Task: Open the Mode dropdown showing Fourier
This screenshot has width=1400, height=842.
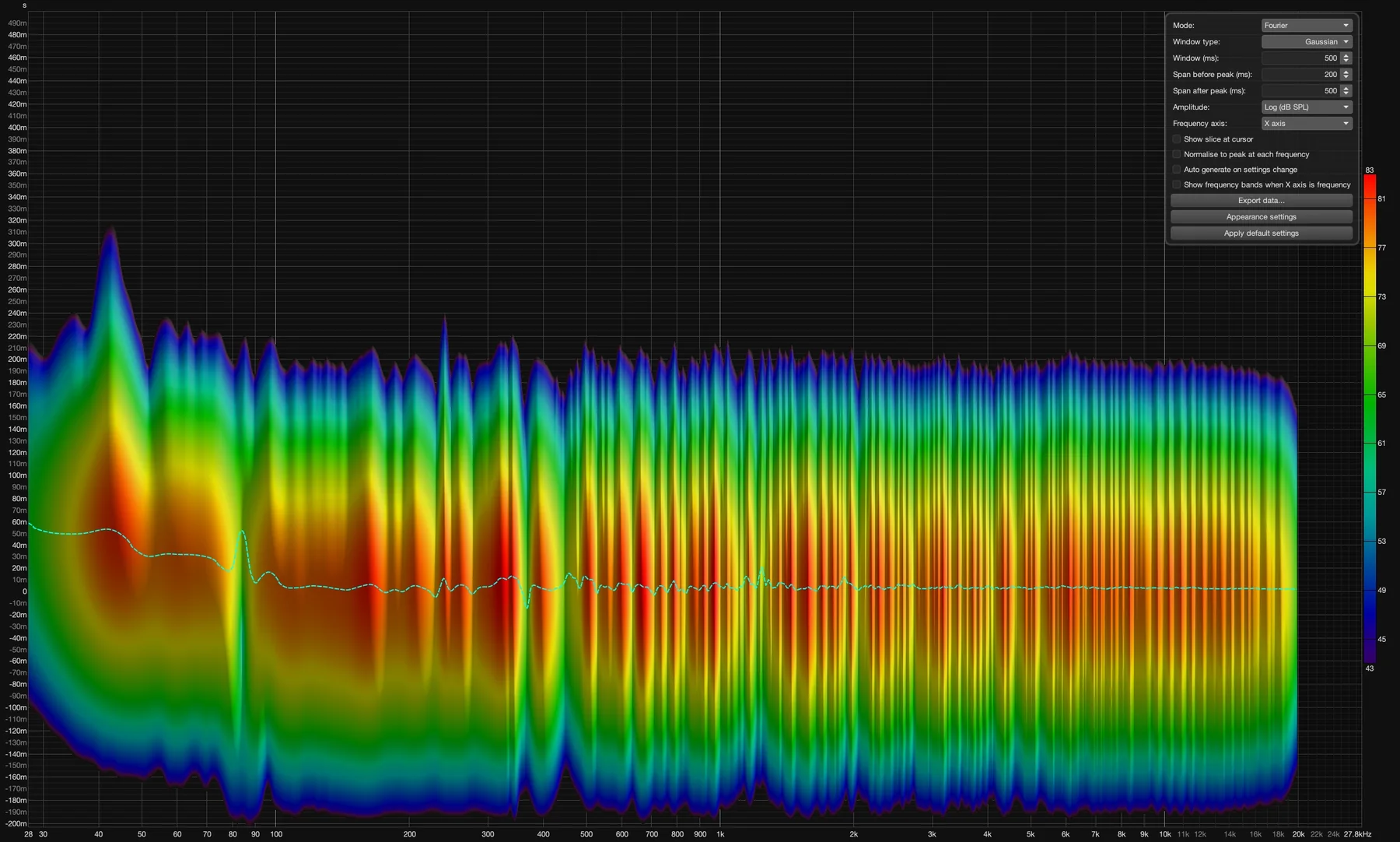Action: tap(1307, 26)
